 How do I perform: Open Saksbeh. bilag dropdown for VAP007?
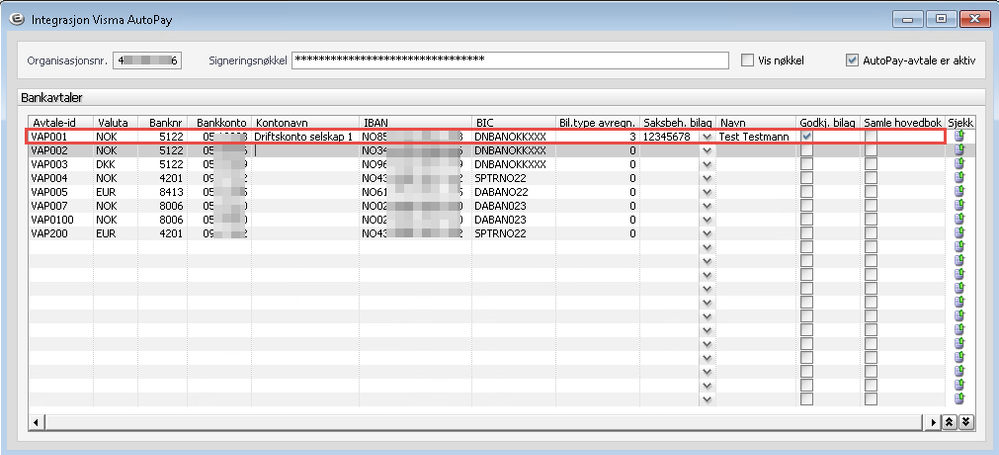(x=706, y=206)
